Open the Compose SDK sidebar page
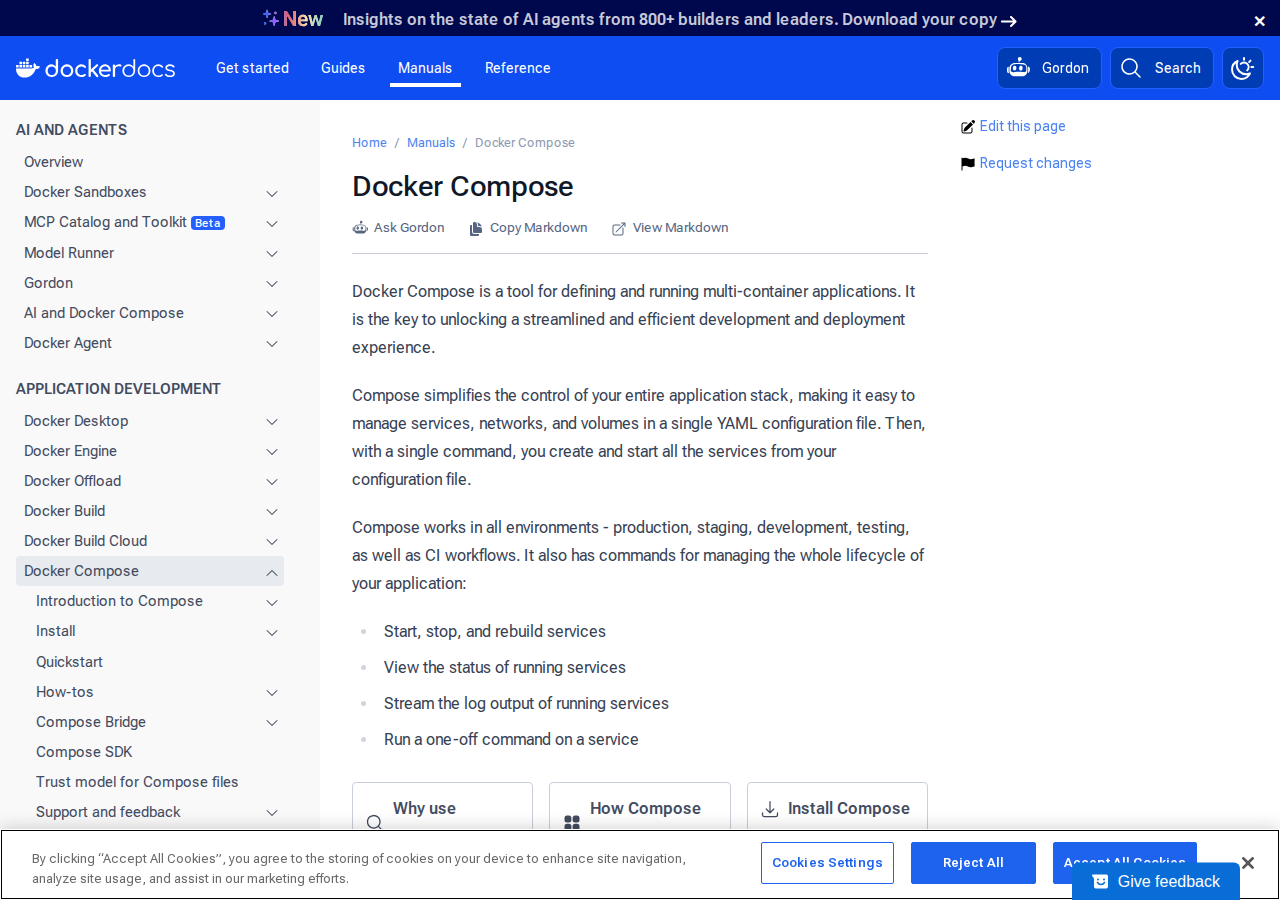Viewport: 1280px width, 900px height. (84, 752)
